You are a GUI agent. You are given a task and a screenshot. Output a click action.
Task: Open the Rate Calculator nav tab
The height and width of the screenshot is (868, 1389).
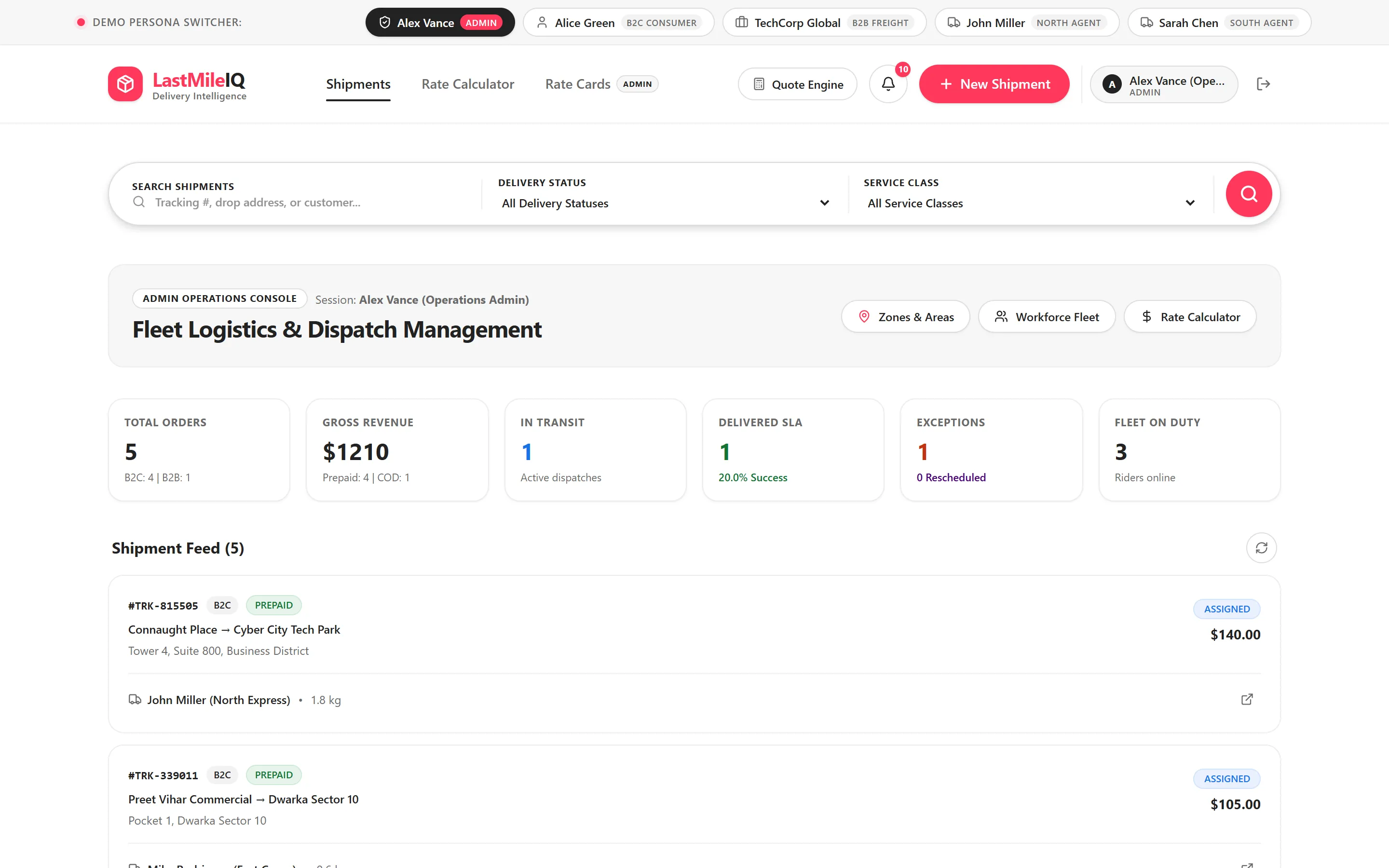pyautogui.click(x=468, y=84)
